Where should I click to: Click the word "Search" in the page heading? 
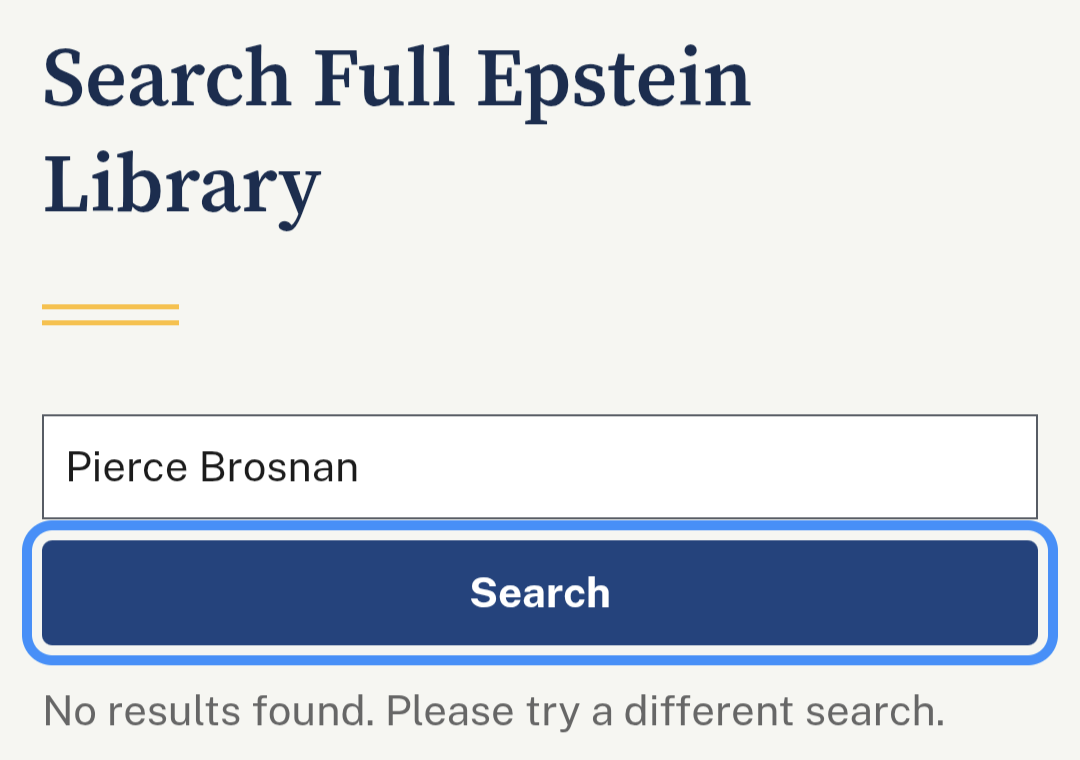tap(166, 80)
